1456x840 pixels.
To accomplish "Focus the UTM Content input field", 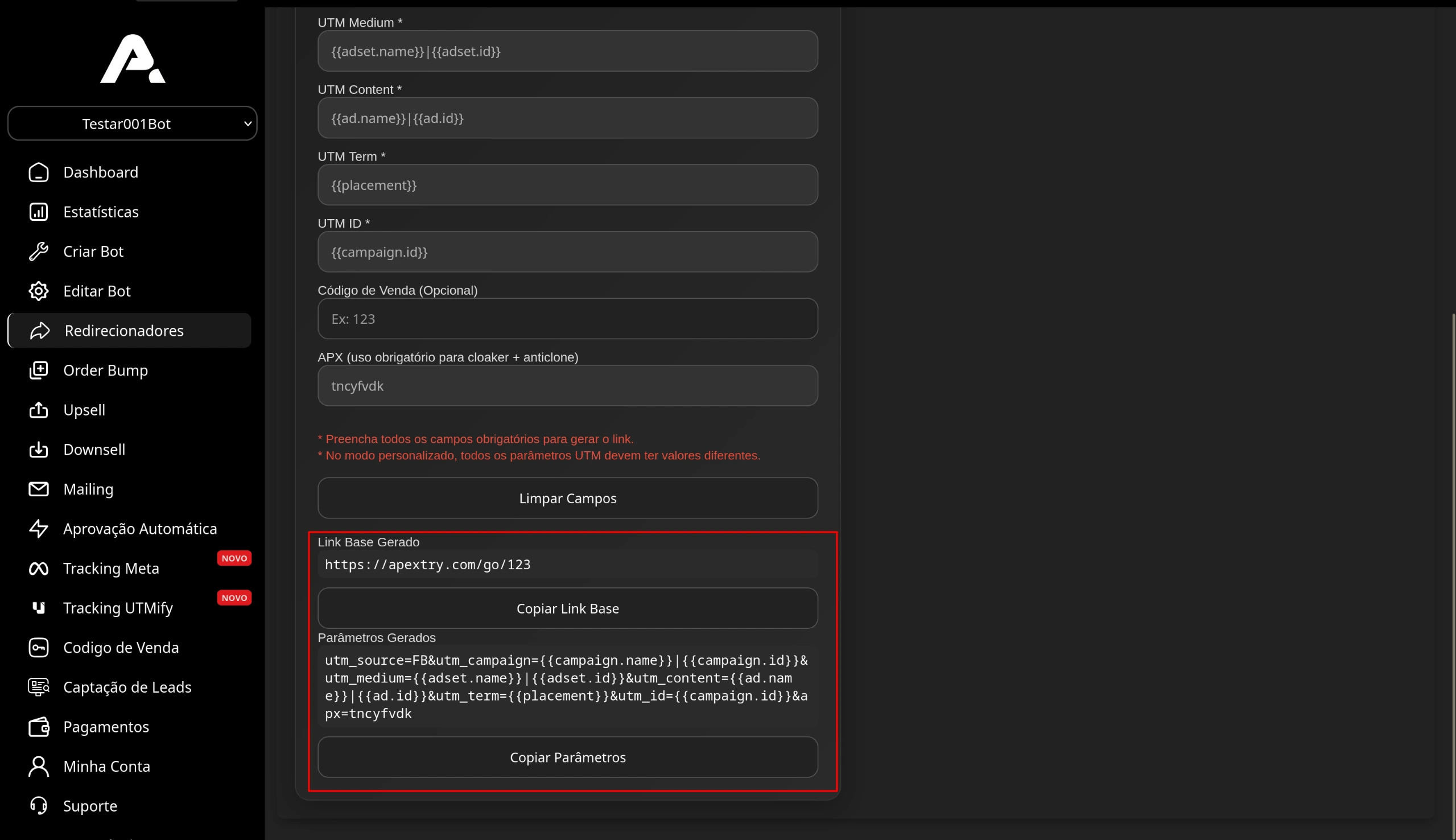I will pyautogui.click(x=567, y=118).
